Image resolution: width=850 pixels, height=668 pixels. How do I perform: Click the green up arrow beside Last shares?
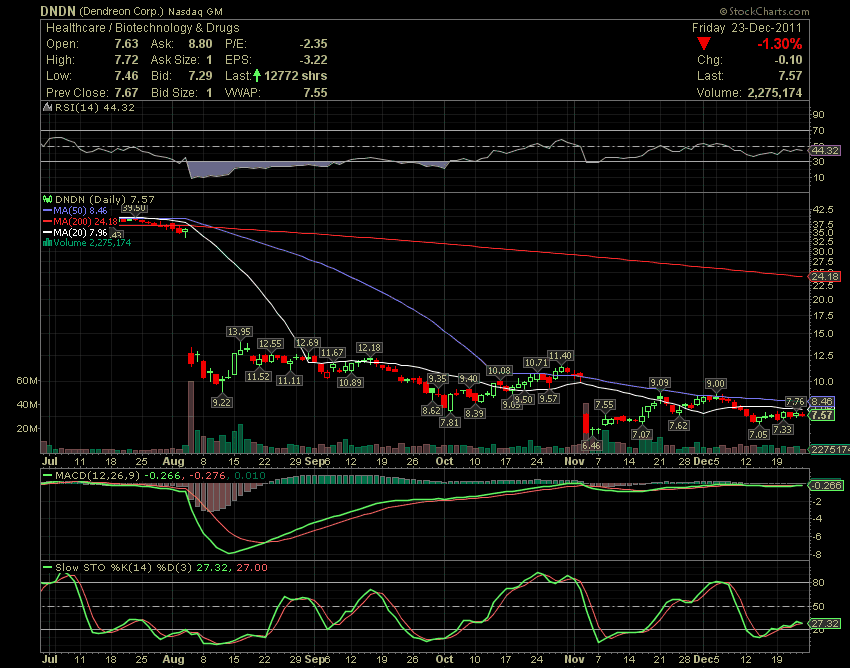257,76
